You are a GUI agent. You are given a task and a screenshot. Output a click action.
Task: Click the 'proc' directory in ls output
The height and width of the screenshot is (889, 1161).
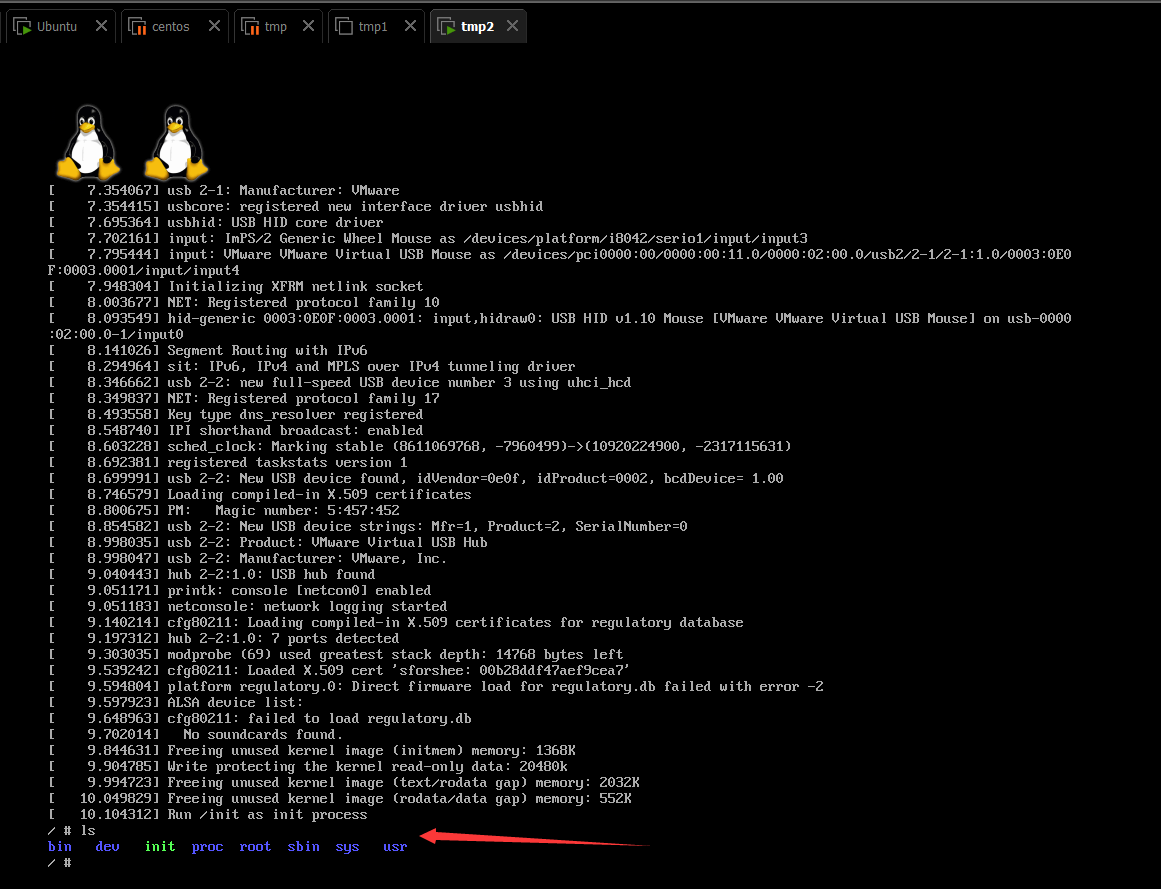207,847
